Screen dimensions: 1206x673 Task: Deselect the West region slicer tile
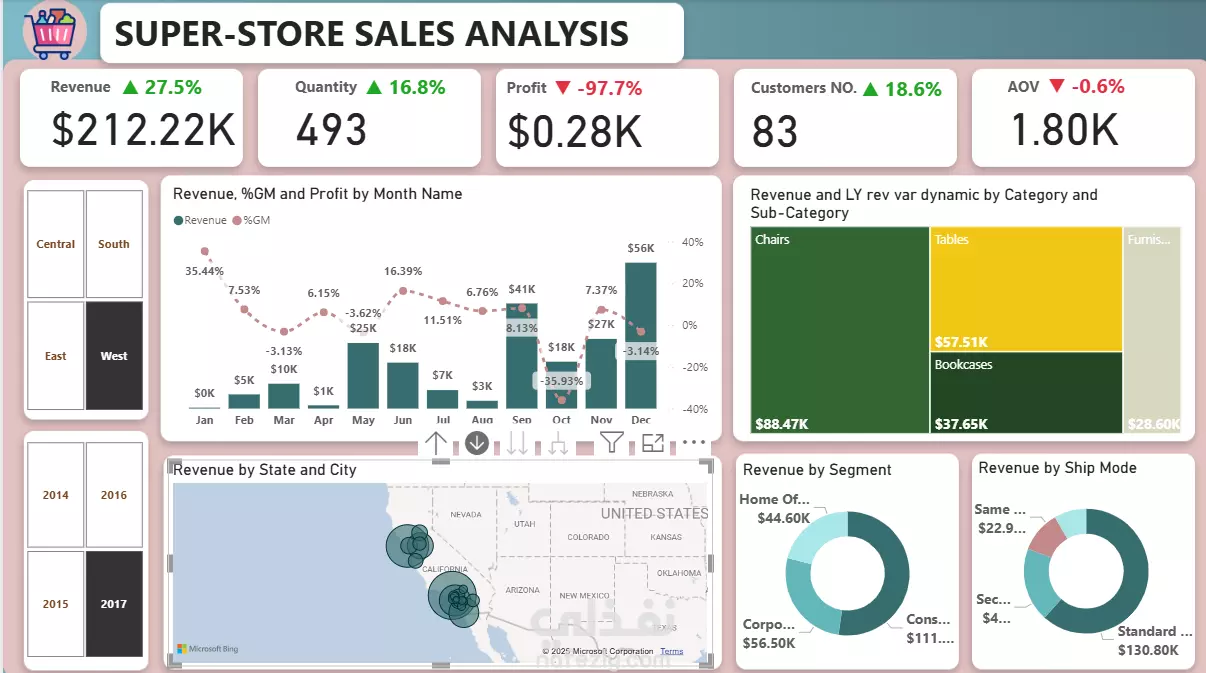coord(114,356)
